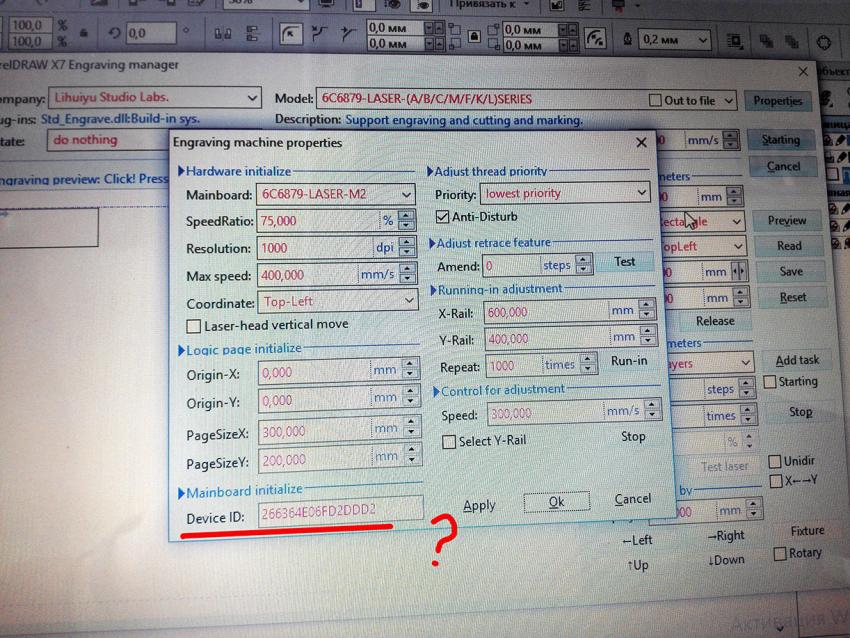Uncheck the Anti-Disturb checkbox
Screen dimensions: 850x638
443,217
